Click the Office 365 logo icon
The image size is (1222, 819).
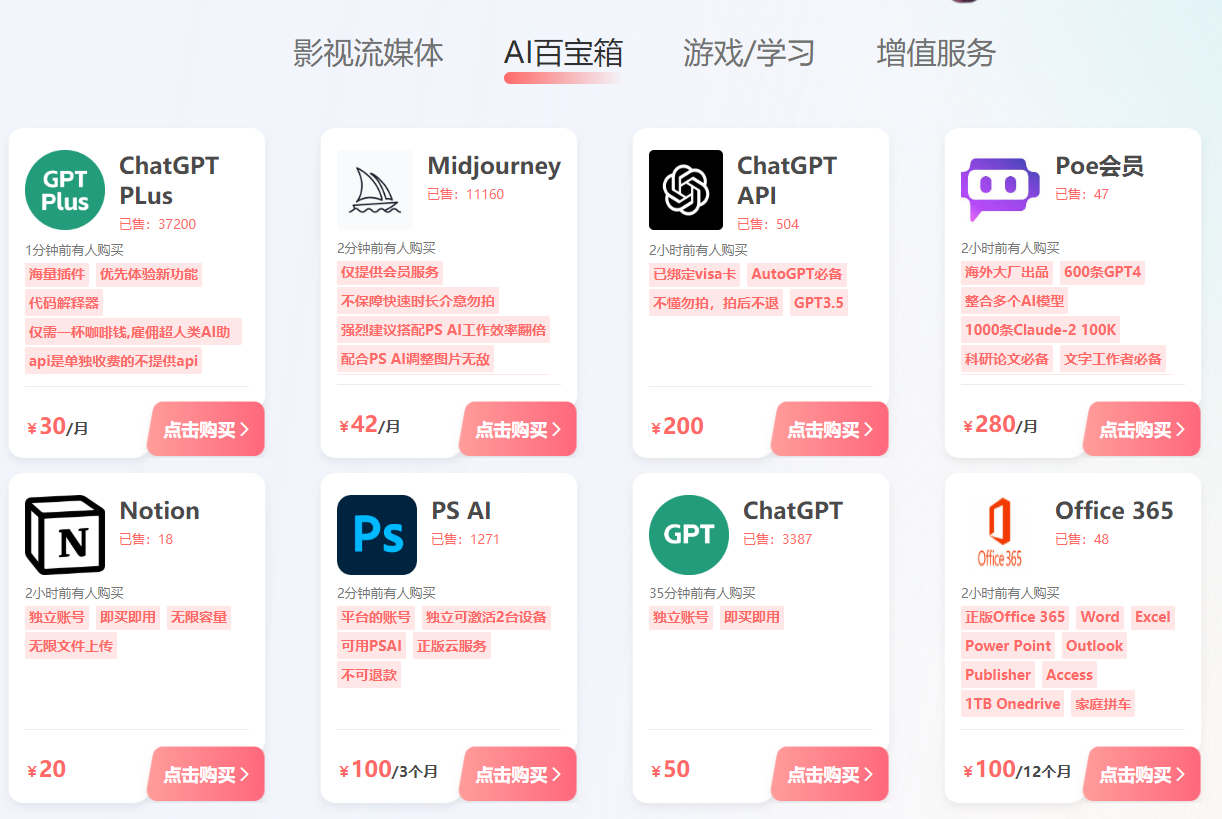[x=1000, y=535]
